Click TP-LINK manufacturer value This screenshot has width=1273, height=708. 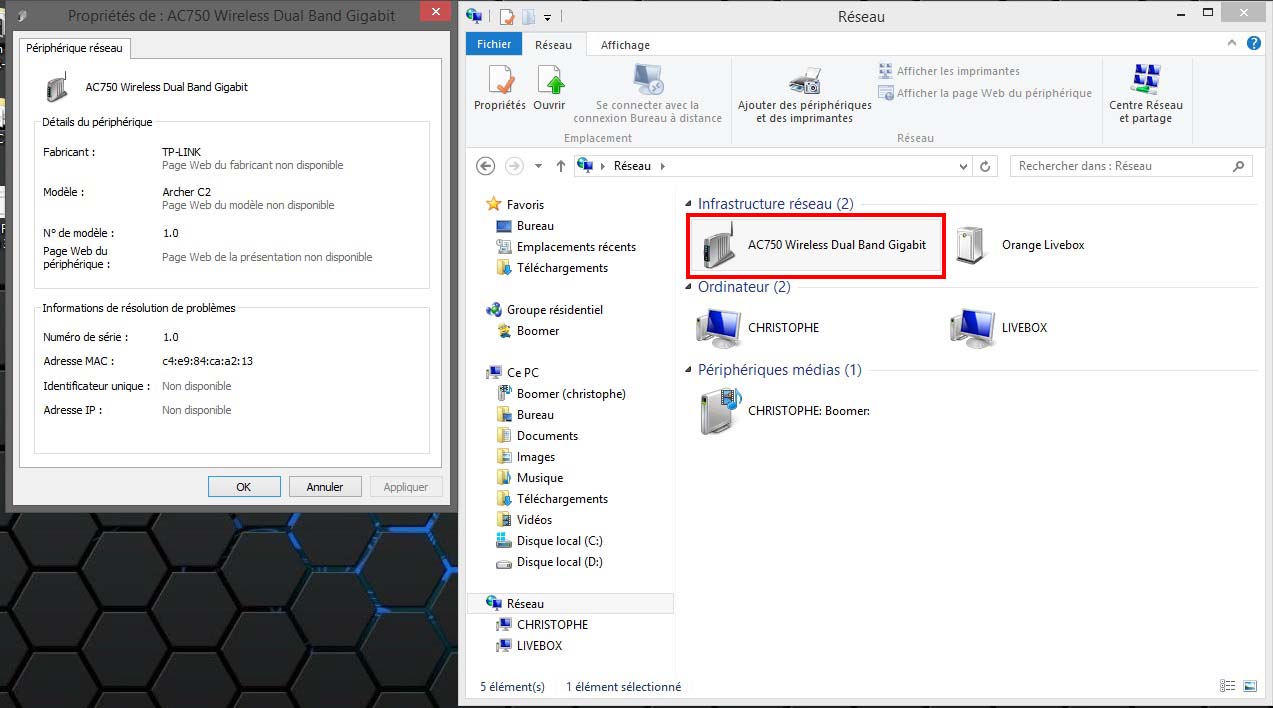coord(181,152)
